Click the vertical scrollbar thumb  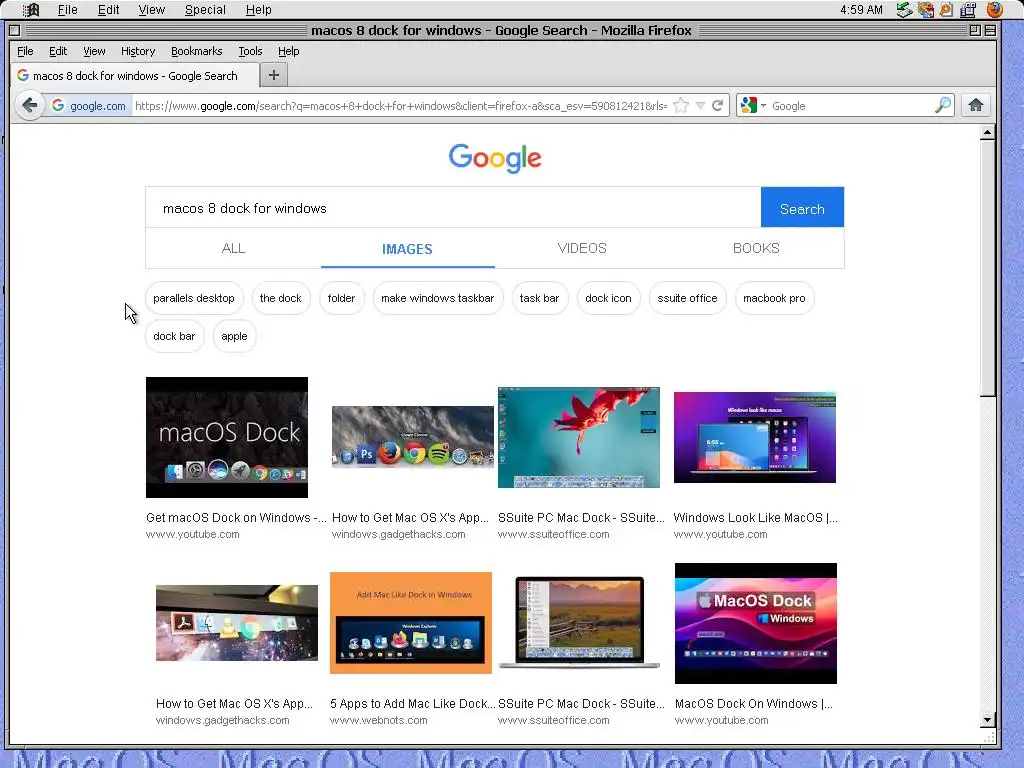point(987,268)
